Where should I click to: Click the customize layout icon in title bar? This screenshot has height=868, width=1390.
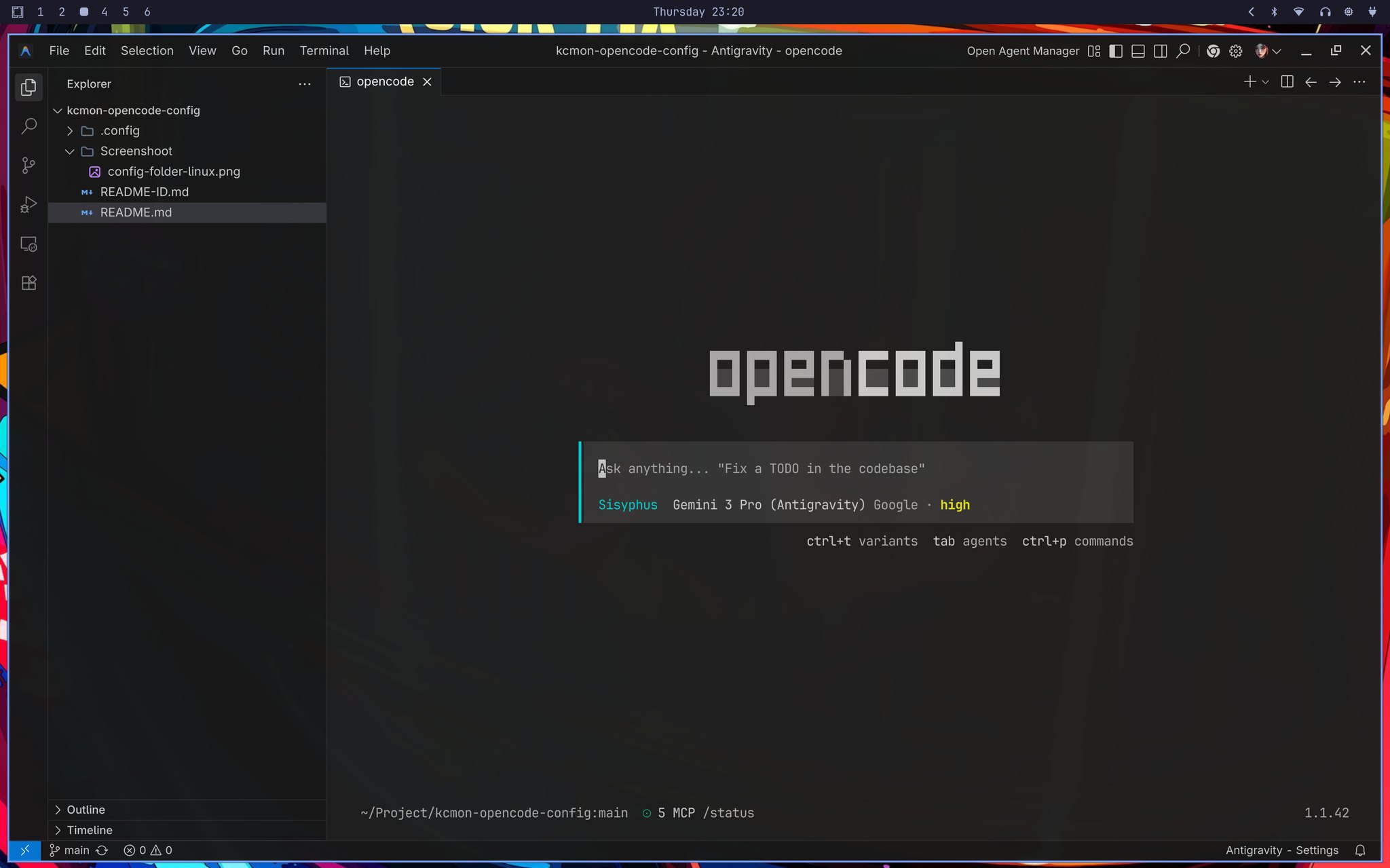point(1094,51)
